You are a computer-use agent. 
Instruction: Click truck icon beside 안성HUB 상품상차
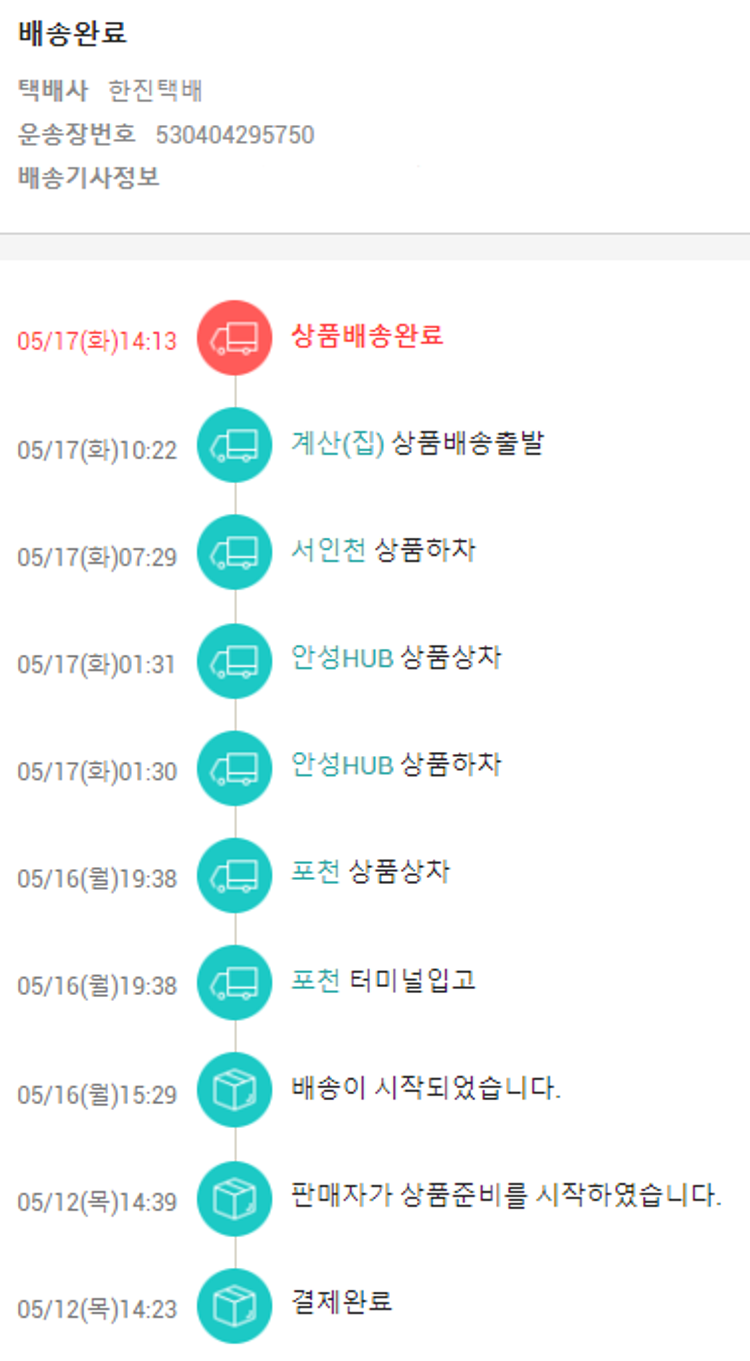click(235, 660)
